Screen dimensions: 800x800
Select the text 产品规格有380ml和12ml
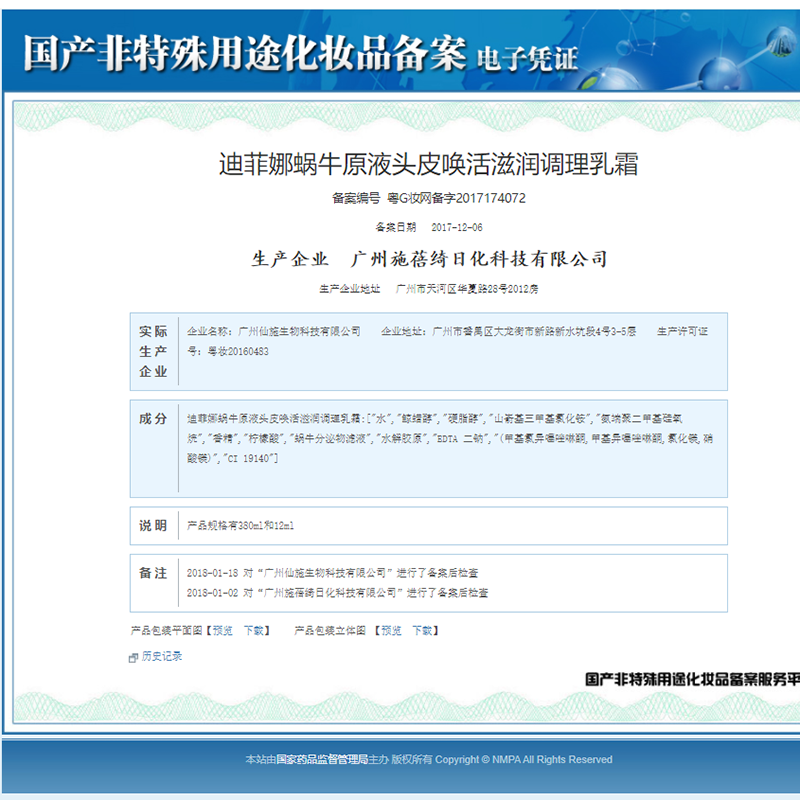(x=240, y=526)
